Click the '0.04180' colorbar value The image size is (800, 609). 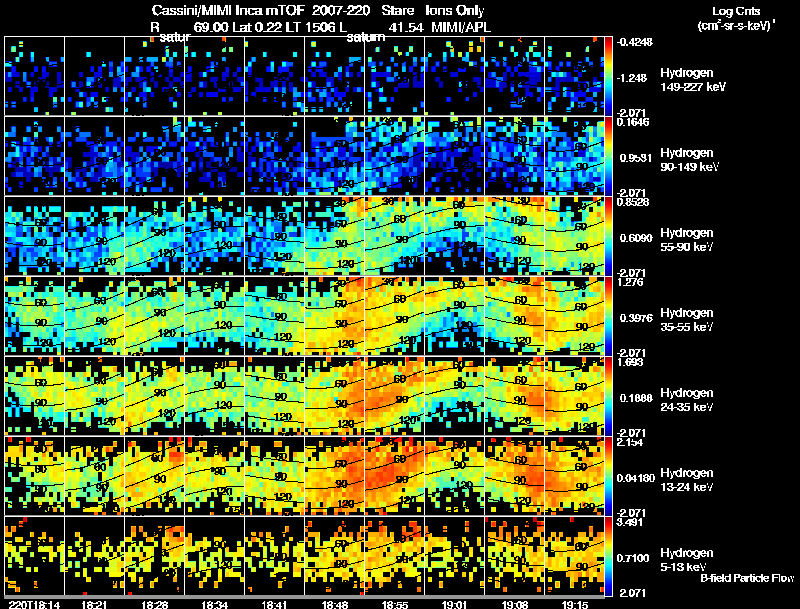636,478
